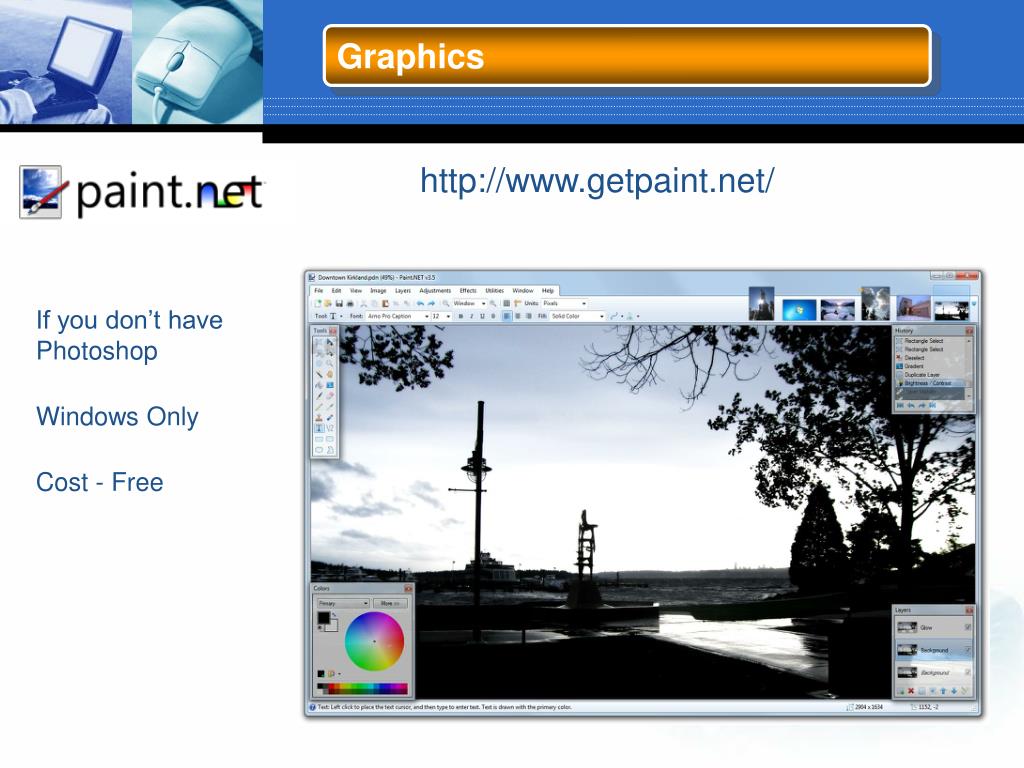Toggle Strikethrough text formatting
Screen dimensions: 1024x768
[x=493, y=316]
